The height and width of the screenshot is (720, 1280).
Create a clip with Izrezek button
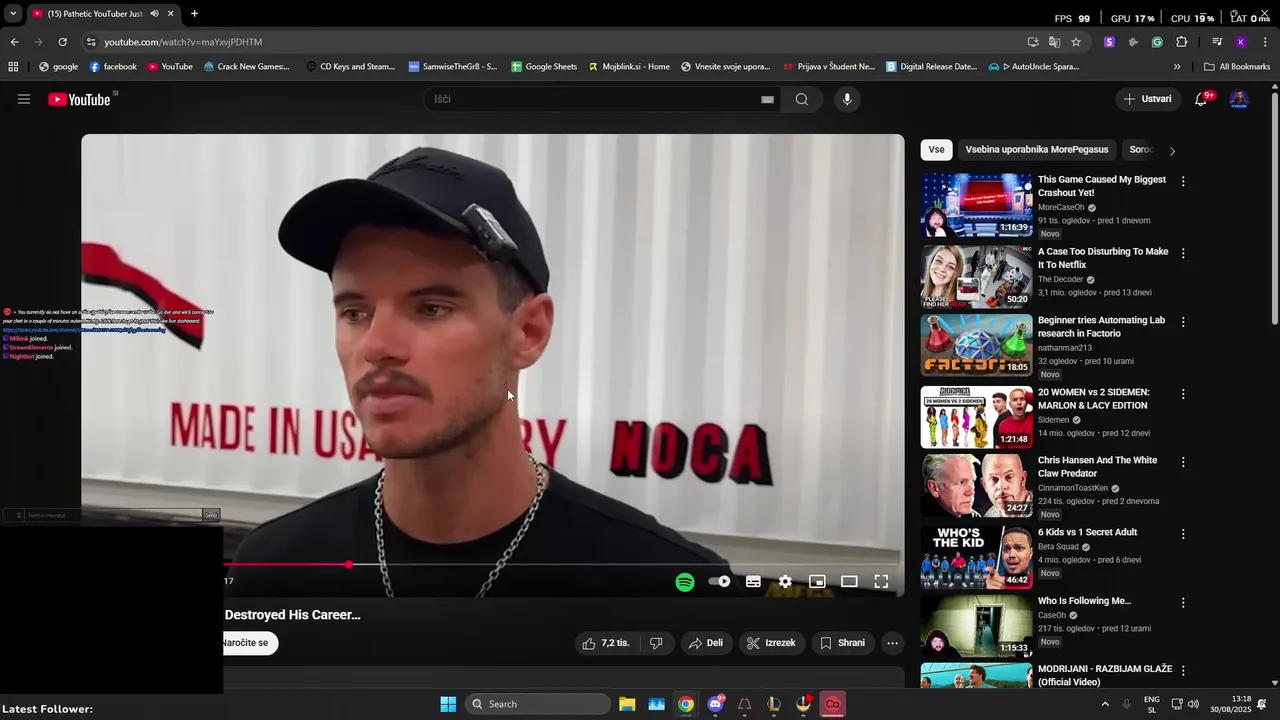771,643
